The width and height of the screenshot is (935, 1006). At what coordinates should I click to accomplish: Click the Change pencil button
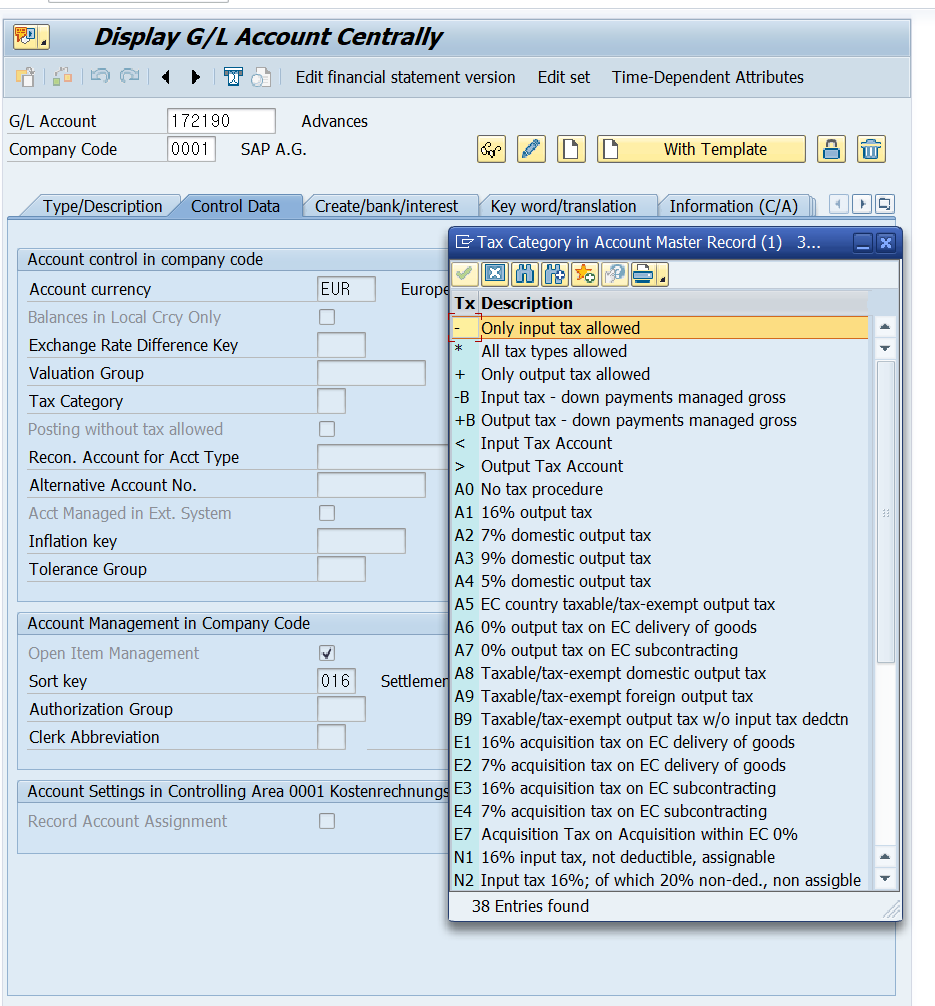tap(531, 149)
